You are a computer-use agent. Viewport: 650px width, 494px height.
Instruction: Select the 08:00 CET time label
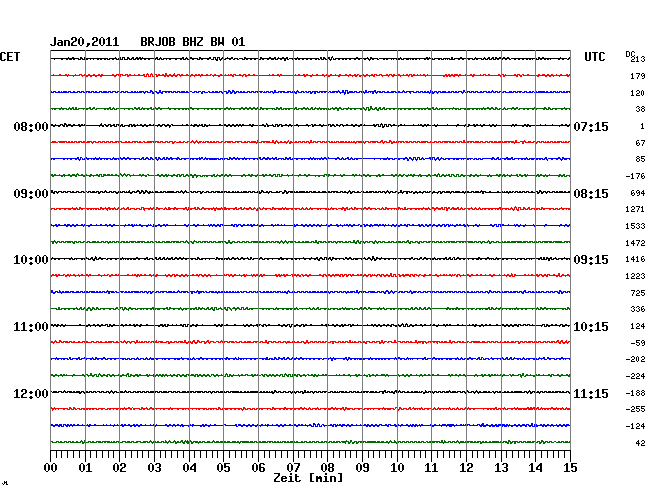(31, 126)
